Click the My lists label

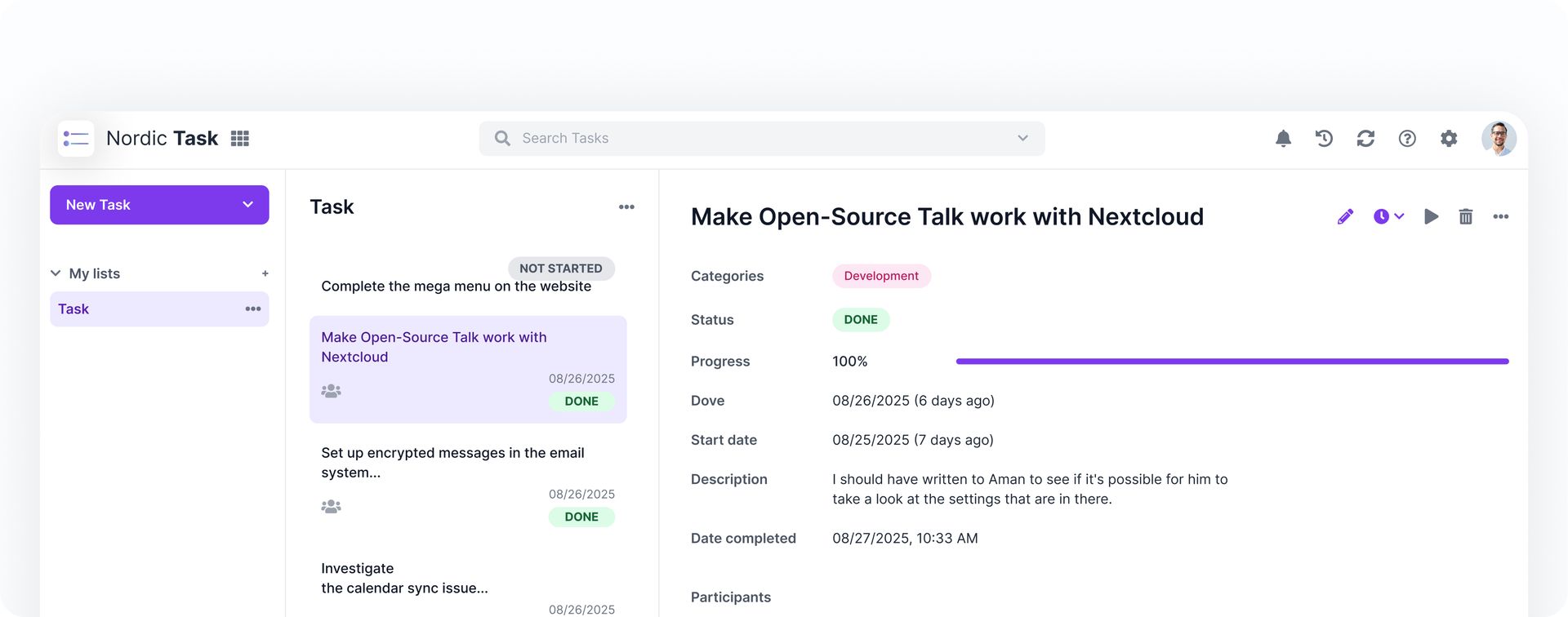95,273
